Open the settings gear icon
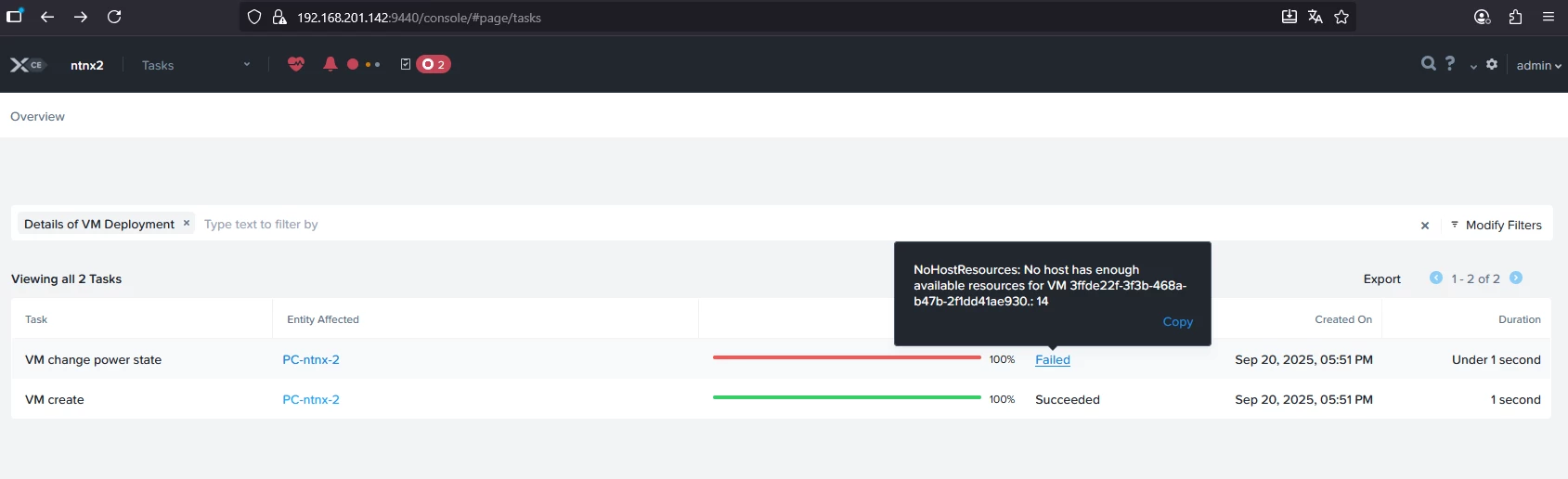The width and height of the screenshot is (1568, 479). [x=1492, y=64]
